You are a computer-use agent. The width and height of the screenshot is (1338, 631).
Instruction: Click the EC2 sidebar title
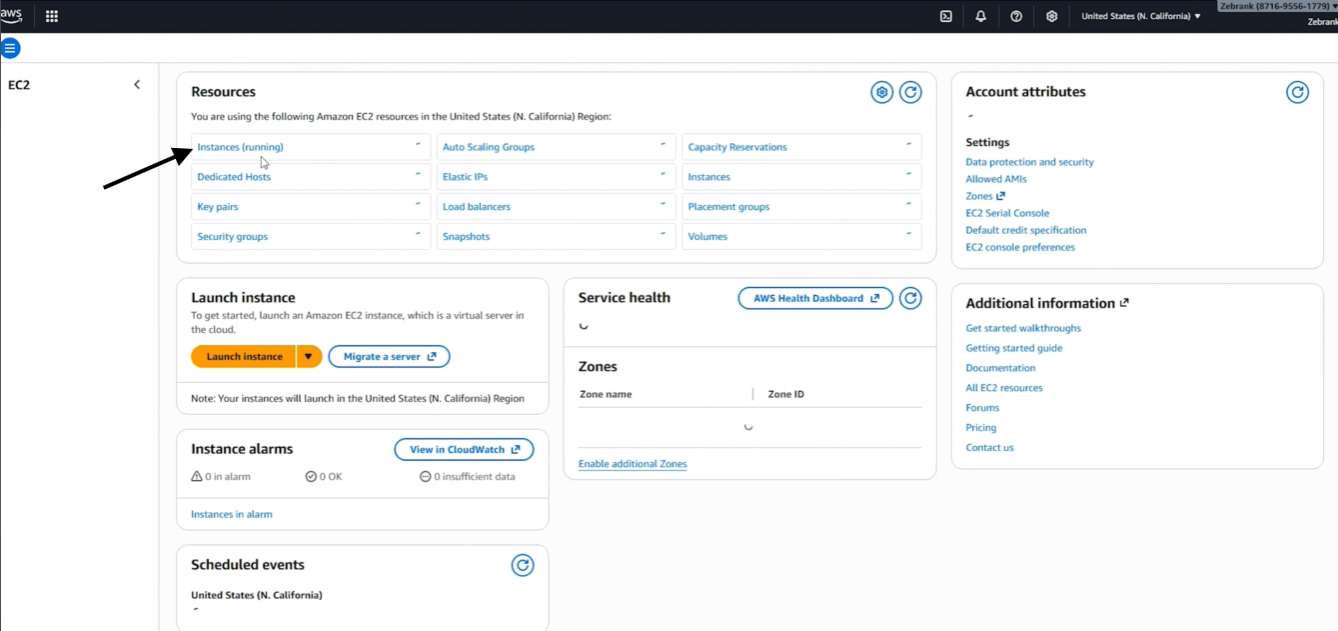tap(19, 85)
